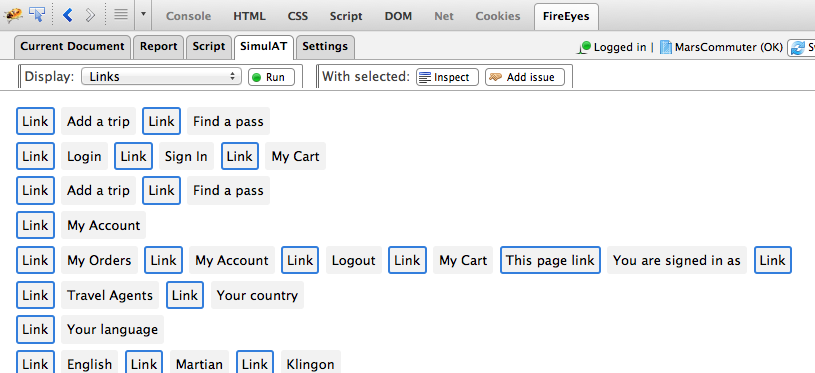
Task: Select the You are signed in as label
Action: pyautogui.click(x=677, y=260)
